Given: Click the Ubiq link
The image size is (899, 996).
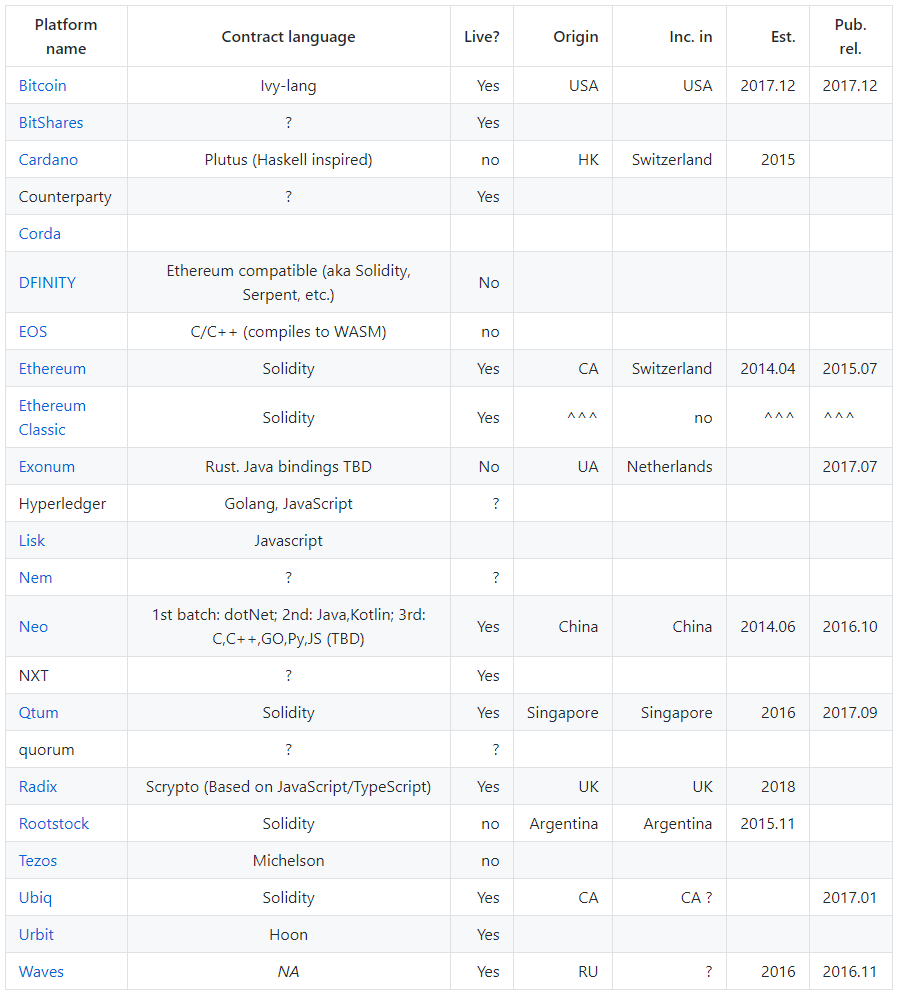Looking at the screenshot, I should (x=35, y=898).
